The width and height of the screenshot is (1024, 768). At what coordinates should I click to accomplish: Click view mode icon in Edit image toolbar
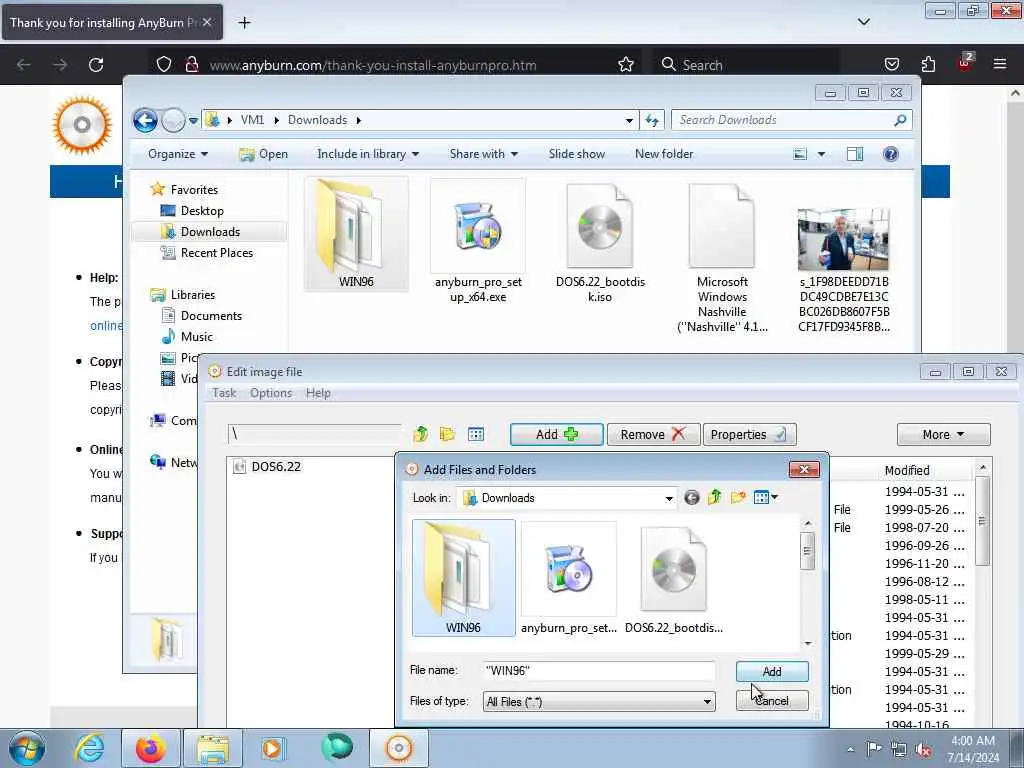pos(475,434)
